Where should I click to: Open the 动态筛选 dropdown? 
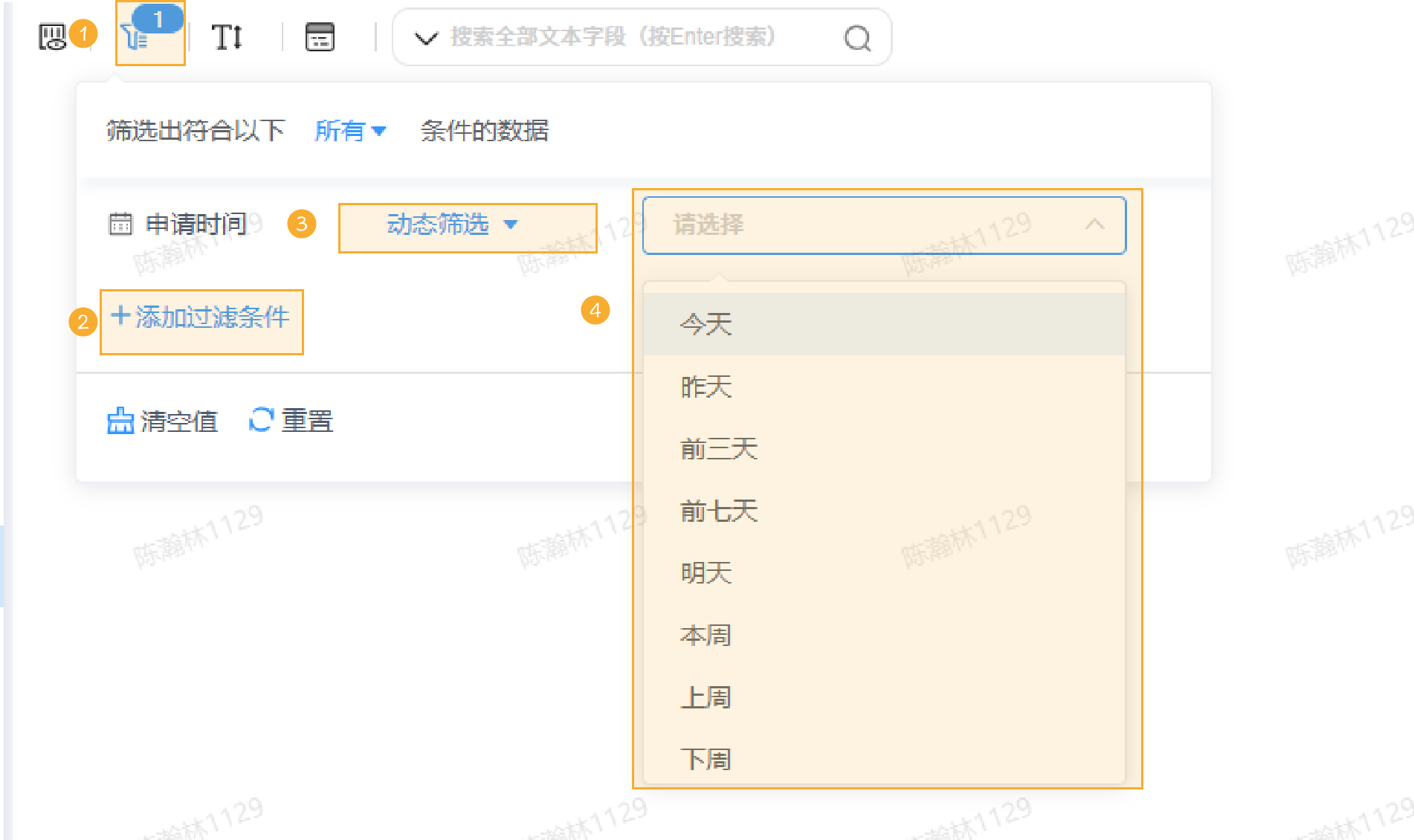tap(451, 226)
